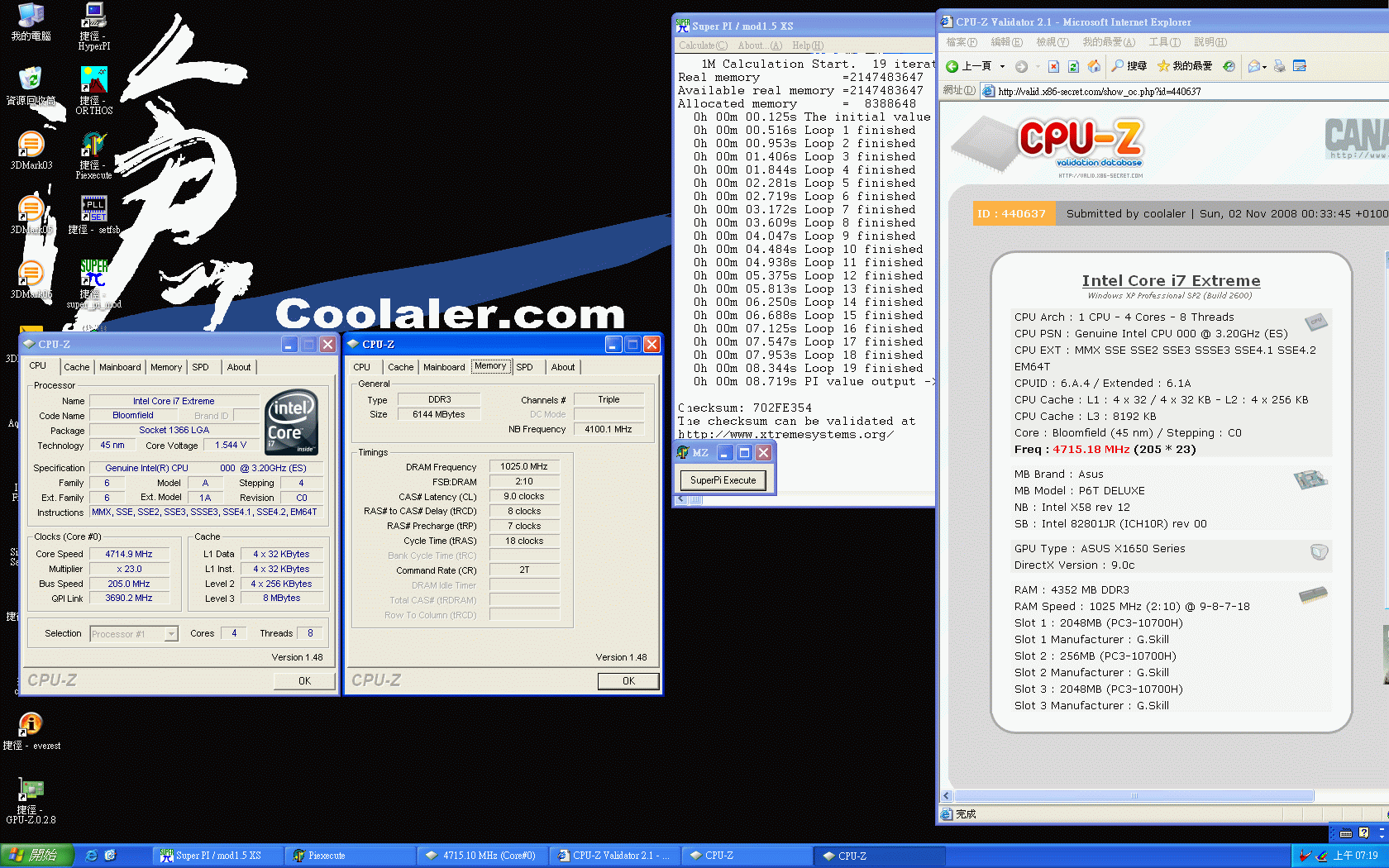
Task: Click the Intel Core i7 Extreme page heading
Action: click(x=1171, y=281)
